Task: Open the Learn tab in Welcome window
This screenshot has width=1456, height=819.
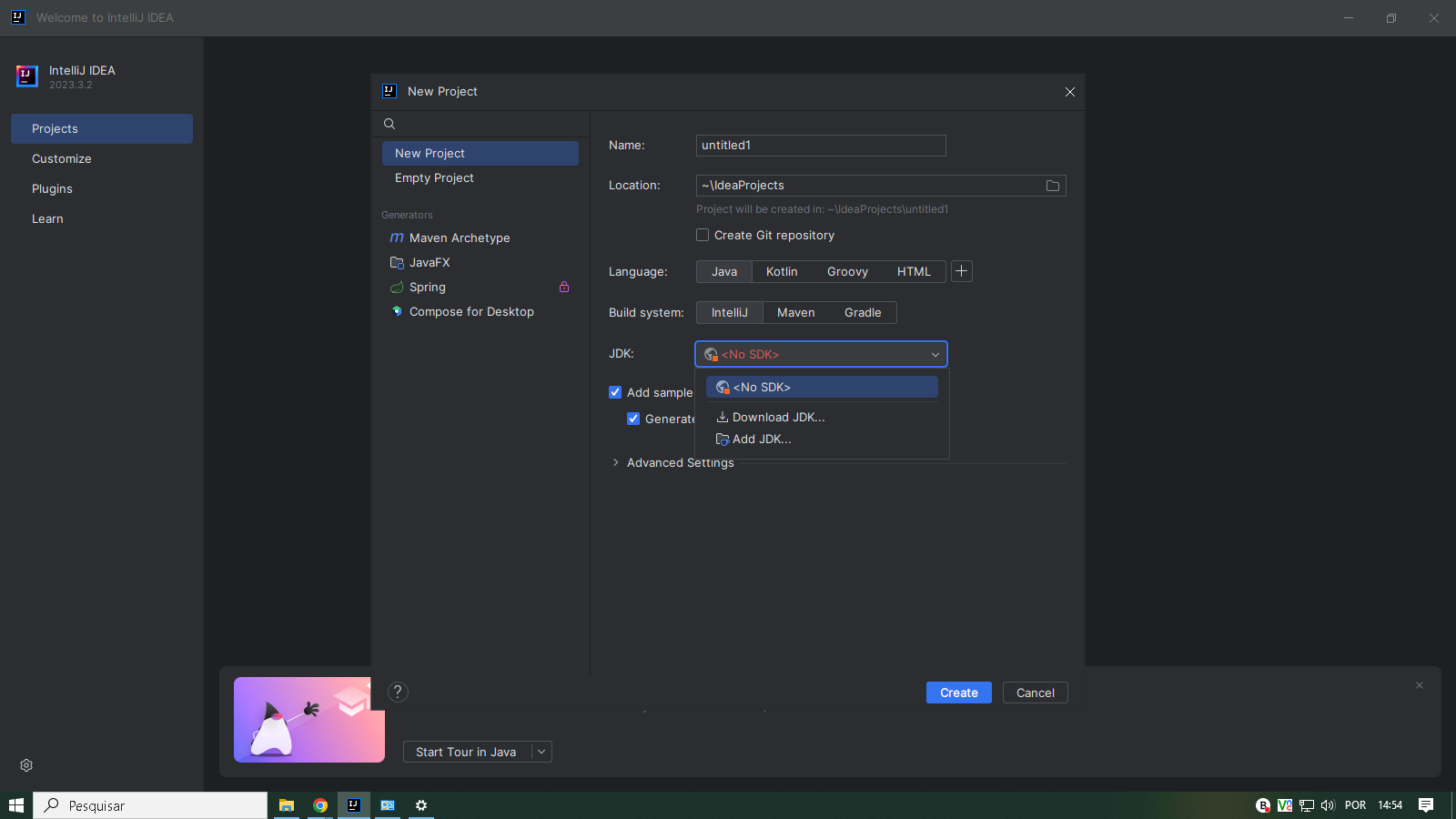Action: (x=102, y=218)
